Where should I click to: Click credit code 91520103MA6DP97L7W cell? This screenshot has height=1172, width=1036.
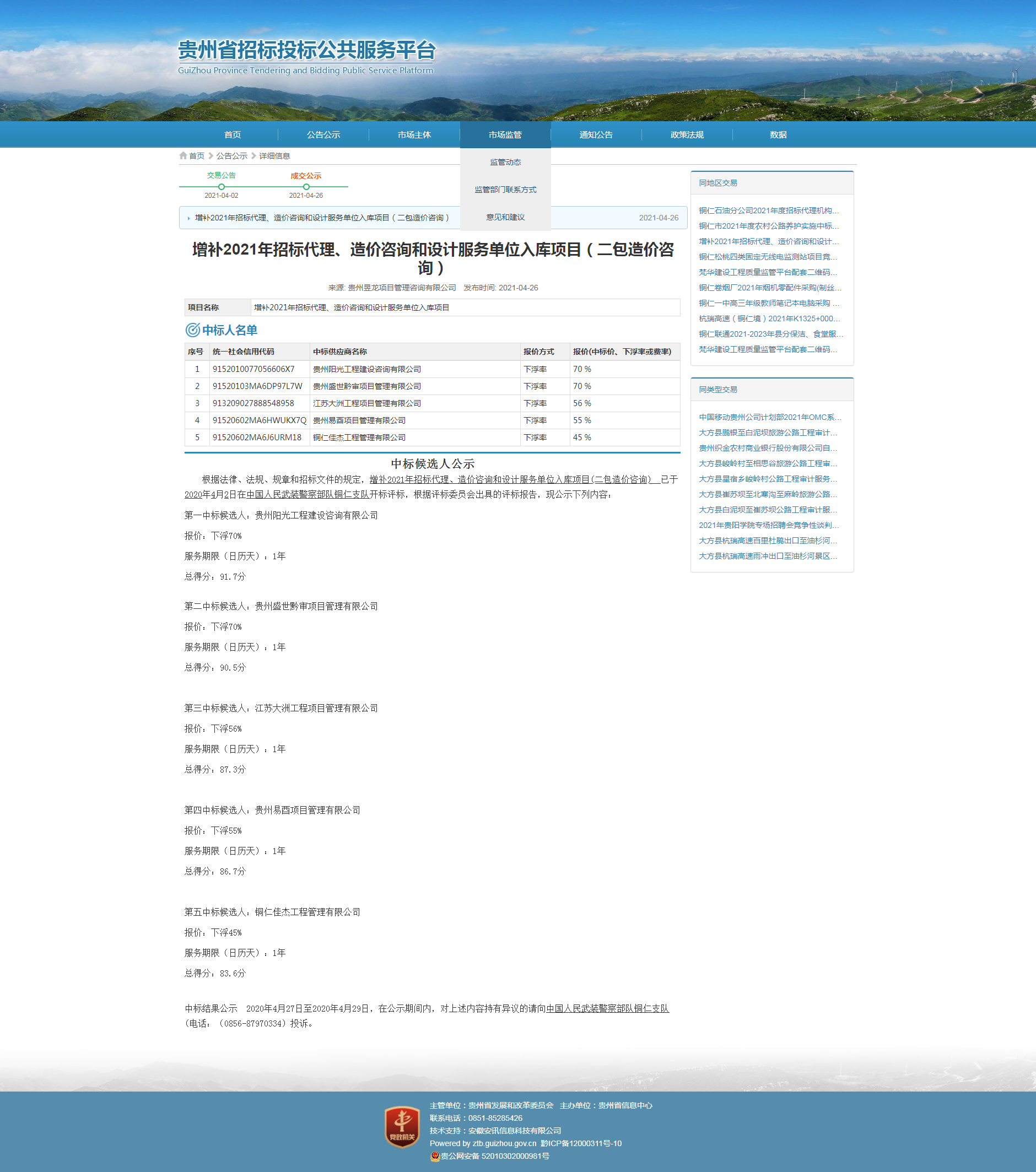[259, 386]
